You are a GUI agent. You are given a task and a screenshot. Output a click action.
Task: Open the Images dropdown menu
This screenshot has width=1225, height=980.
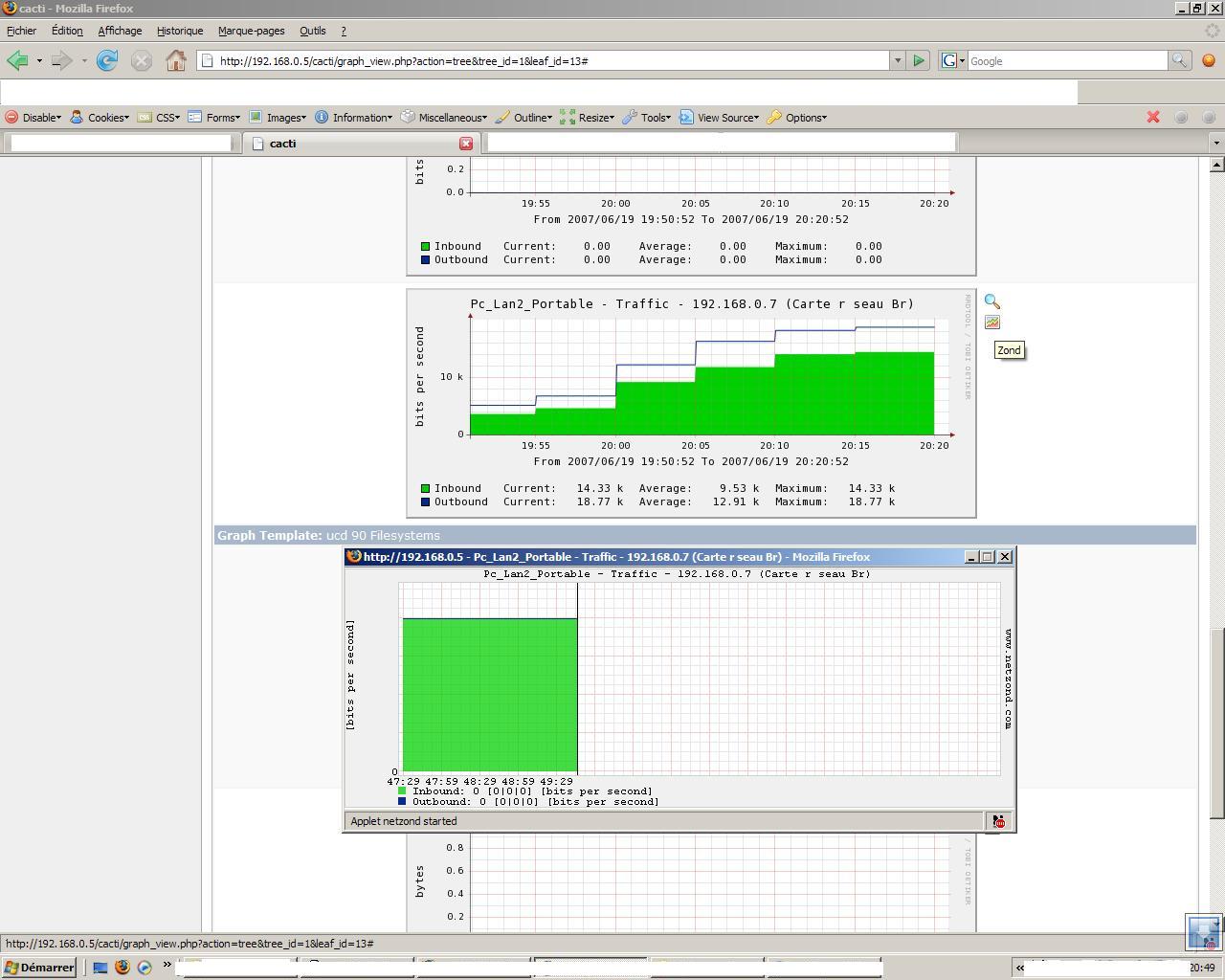click(x=278, y=118)
